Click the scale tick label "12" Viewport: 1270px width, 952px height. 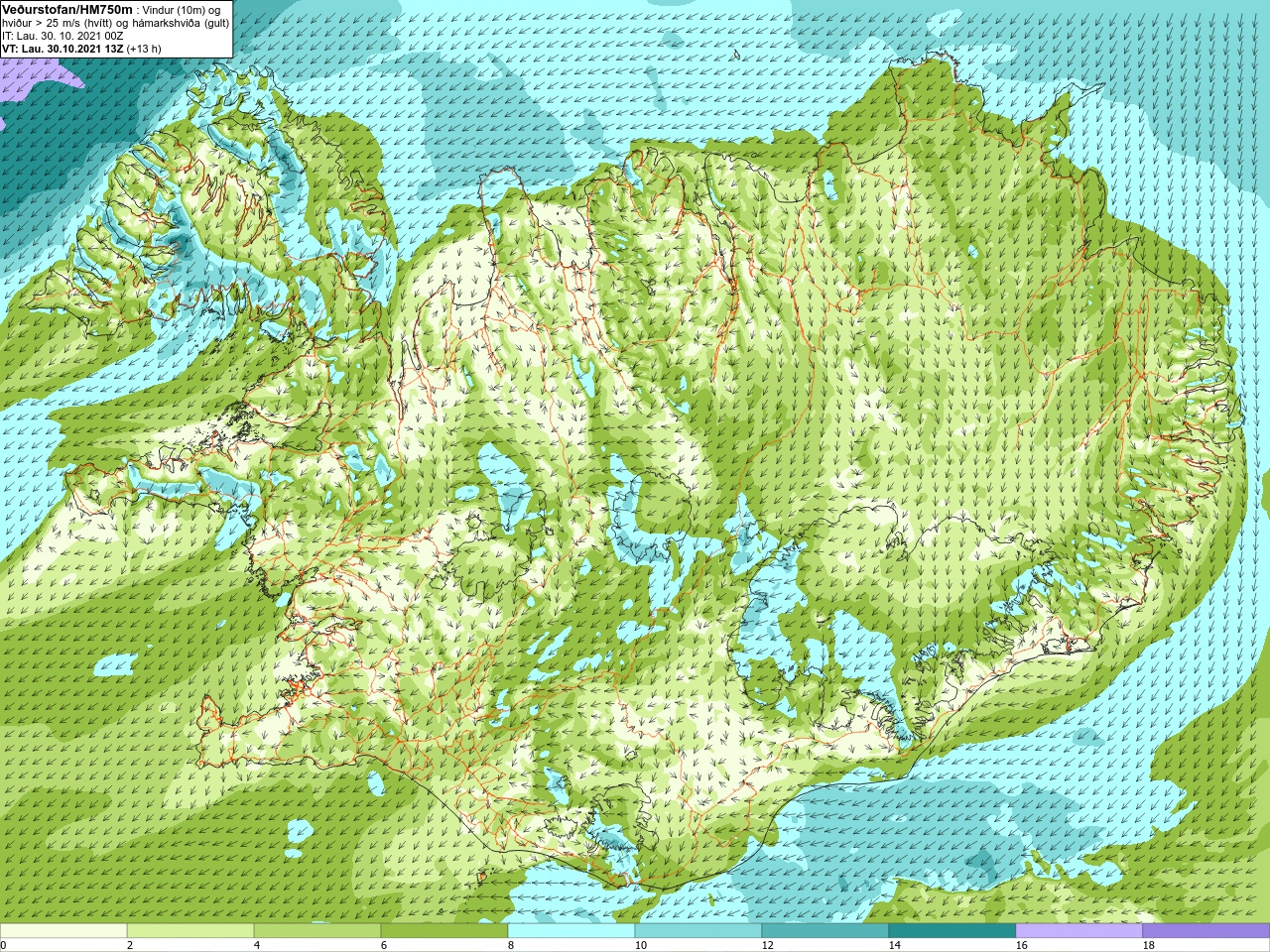point(767,945)
